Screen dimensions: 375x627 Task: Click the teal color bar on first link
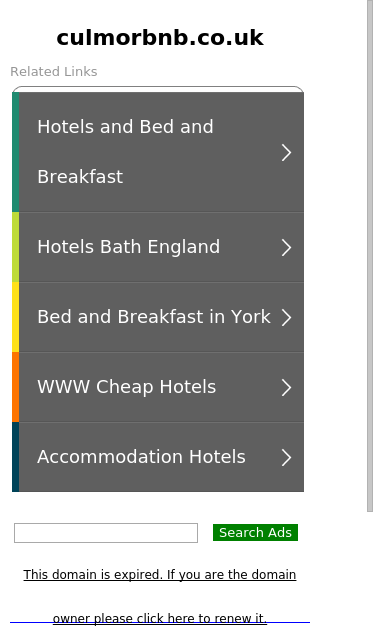click(x=16, y=152)
